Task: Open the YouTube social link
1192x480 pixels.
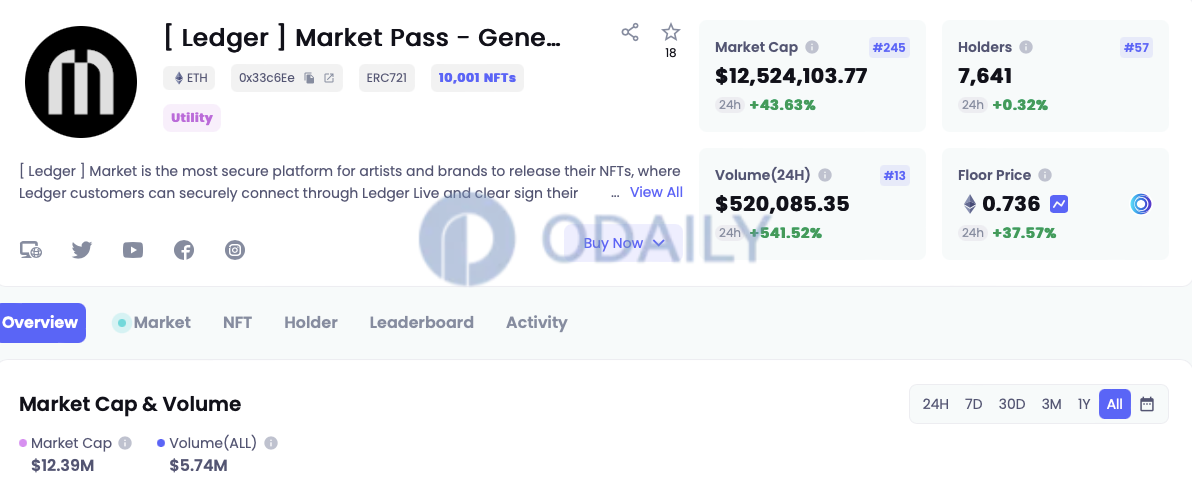Action: tap(133, 250)
